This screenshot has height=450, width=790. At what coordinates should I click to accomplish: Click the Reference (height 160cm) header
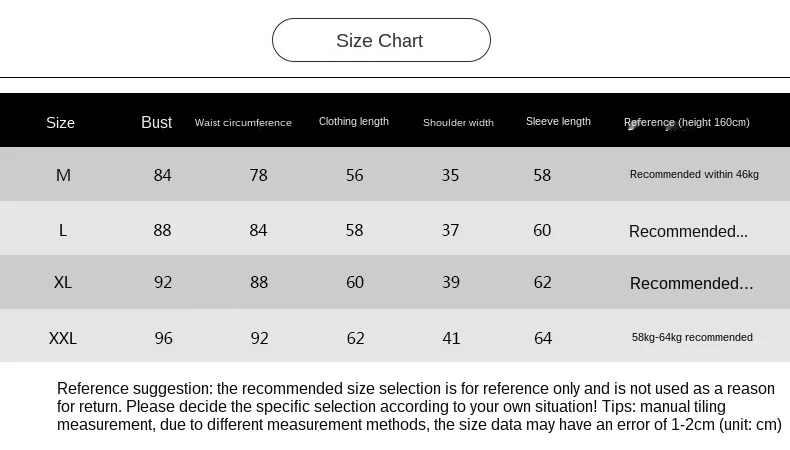(687, 122)
